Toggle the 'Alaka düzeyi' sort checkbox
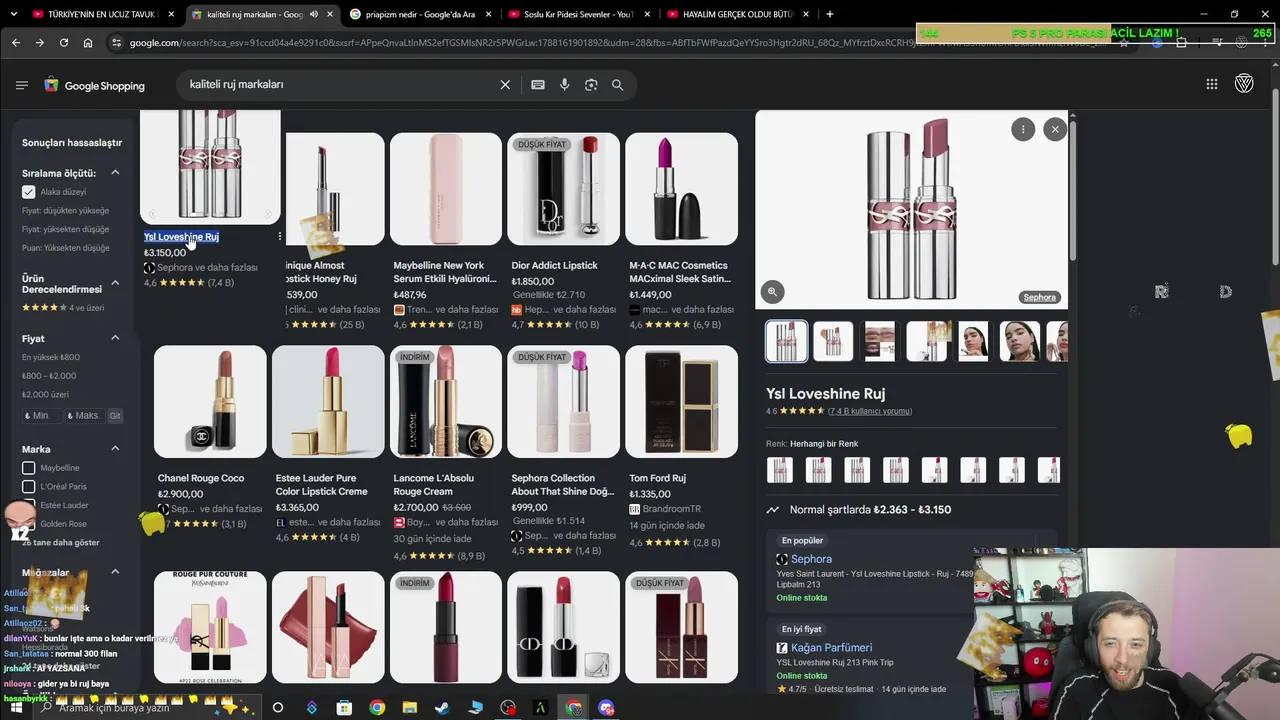The height and width of the screenshot is (720, 1280). pos(28,192)
